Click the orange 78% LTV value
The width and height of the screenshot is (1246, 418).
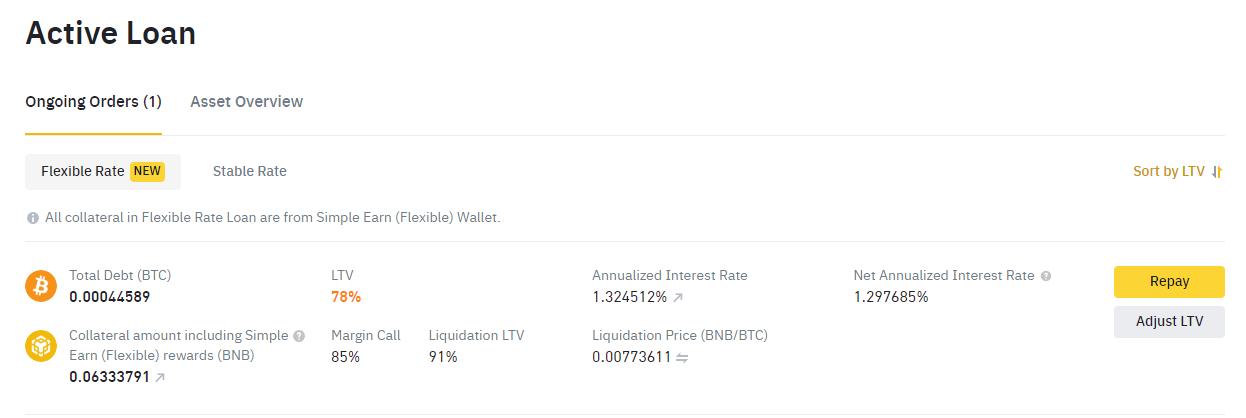coord(346,297)
